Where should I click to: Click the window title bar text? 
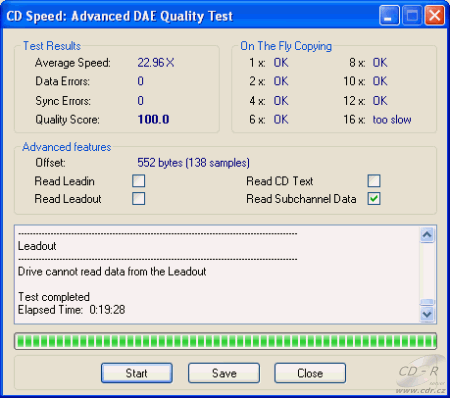(119, 16)
